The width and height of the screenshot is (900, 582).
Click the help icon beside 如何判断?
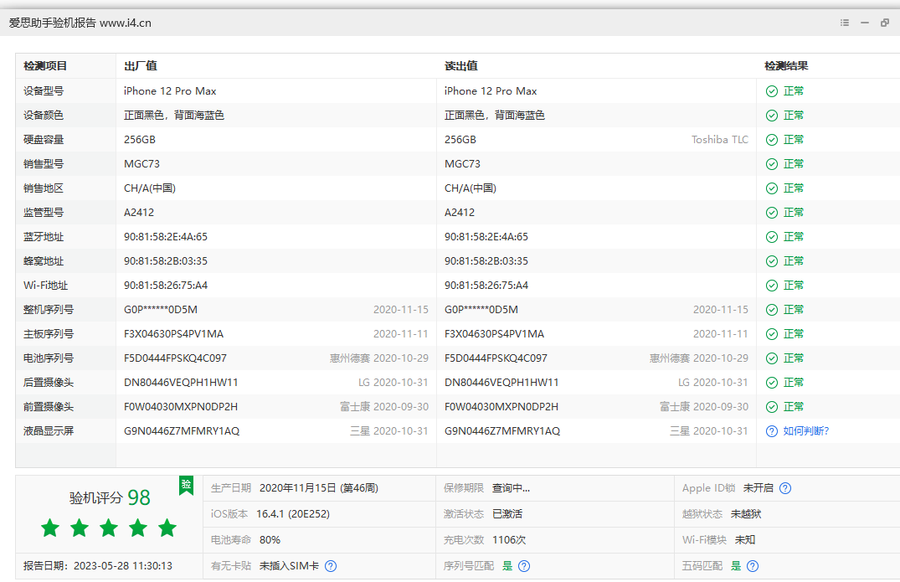[772, 431]
